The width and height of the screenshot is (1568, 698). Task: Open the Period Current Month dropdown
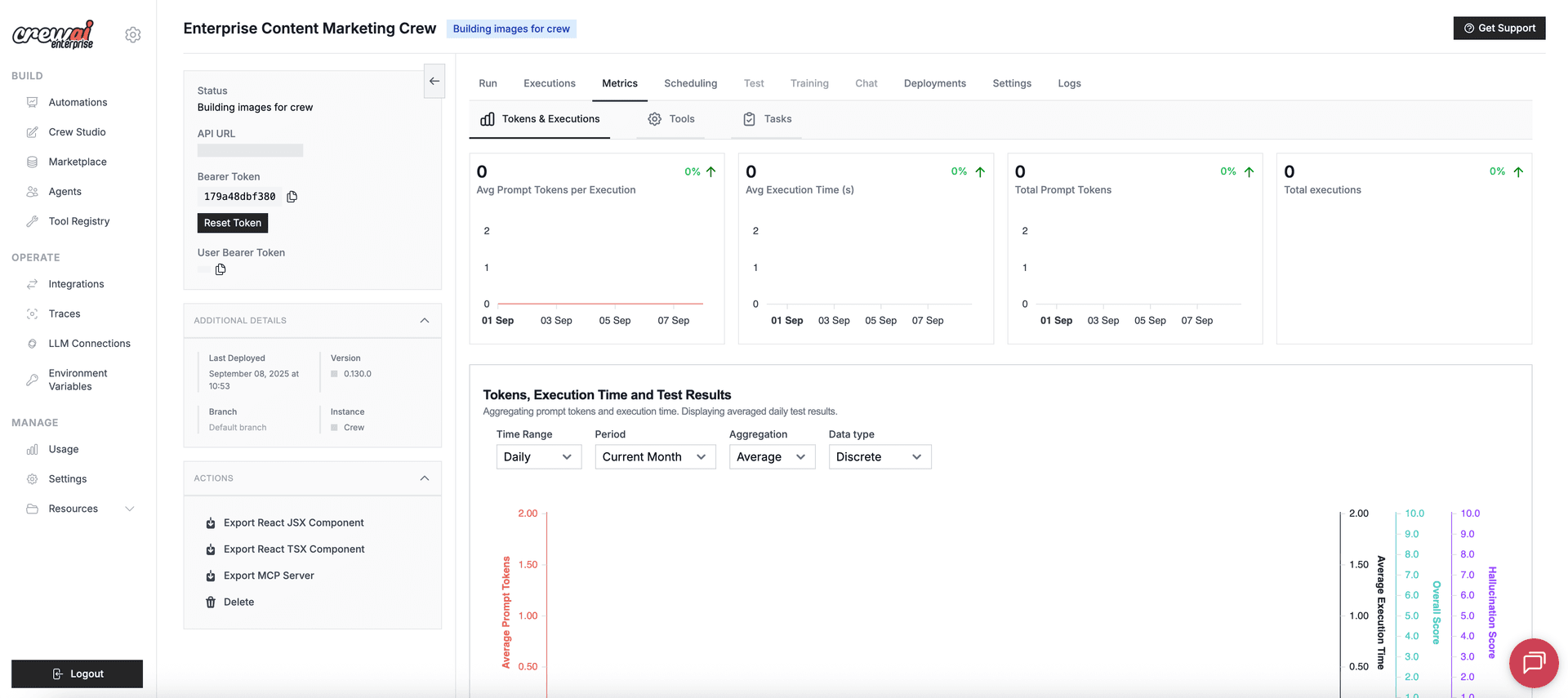pos(655,457)
